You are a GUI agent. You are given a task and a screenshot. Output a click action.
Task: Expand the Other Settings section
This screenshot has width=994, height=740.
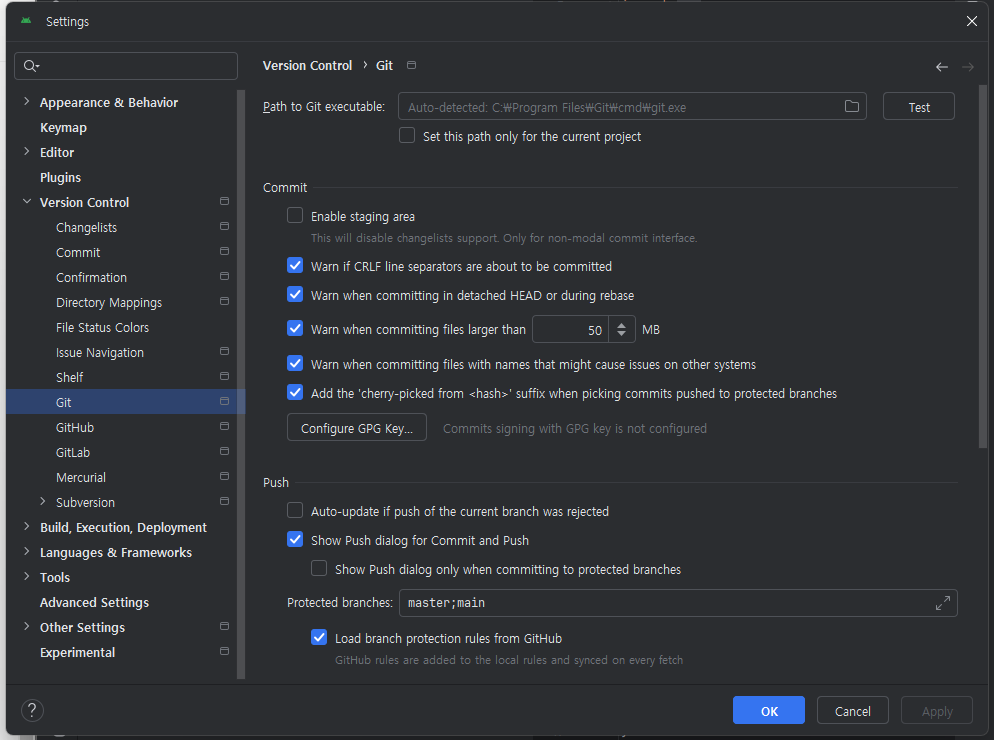[x=27, y=626]
